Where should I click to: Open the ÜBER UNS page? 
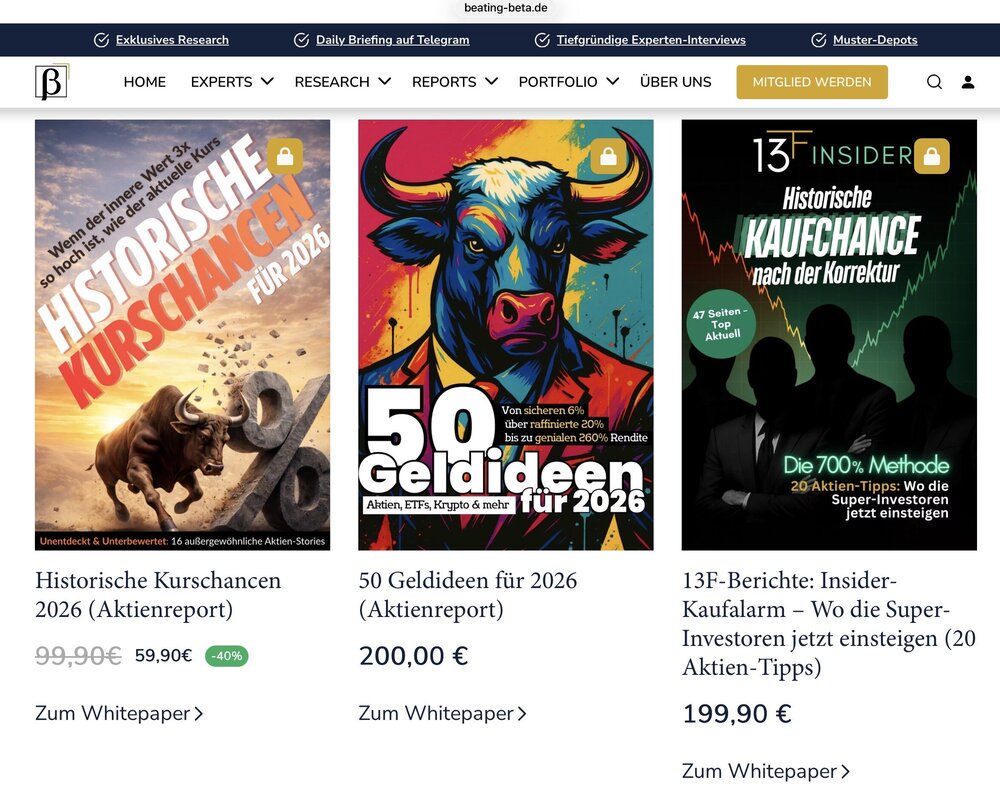(x=675, y=82)
